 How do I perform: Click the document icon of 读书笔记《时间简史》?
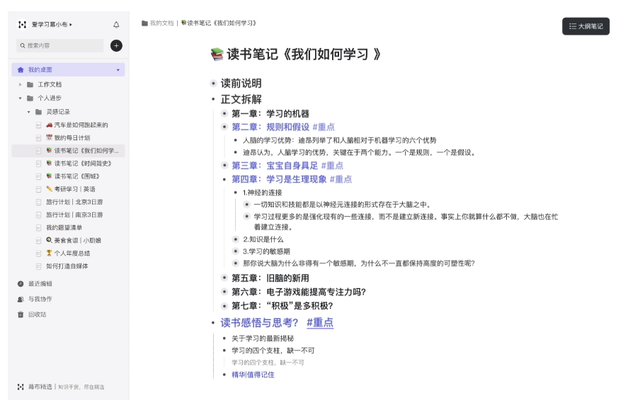tap(39, 164)
